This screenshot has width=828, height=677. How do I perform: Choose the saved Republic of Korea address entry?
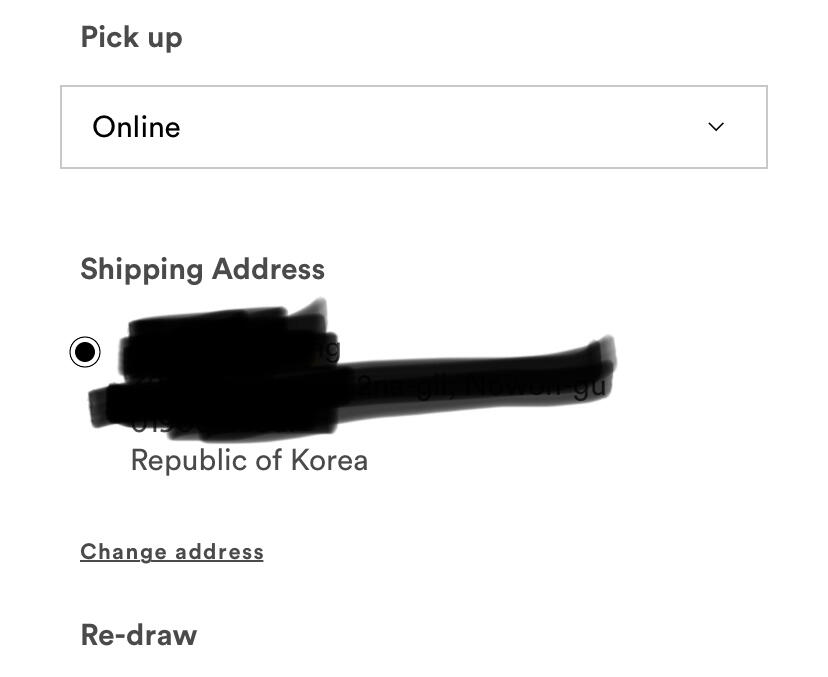point(85,352)
